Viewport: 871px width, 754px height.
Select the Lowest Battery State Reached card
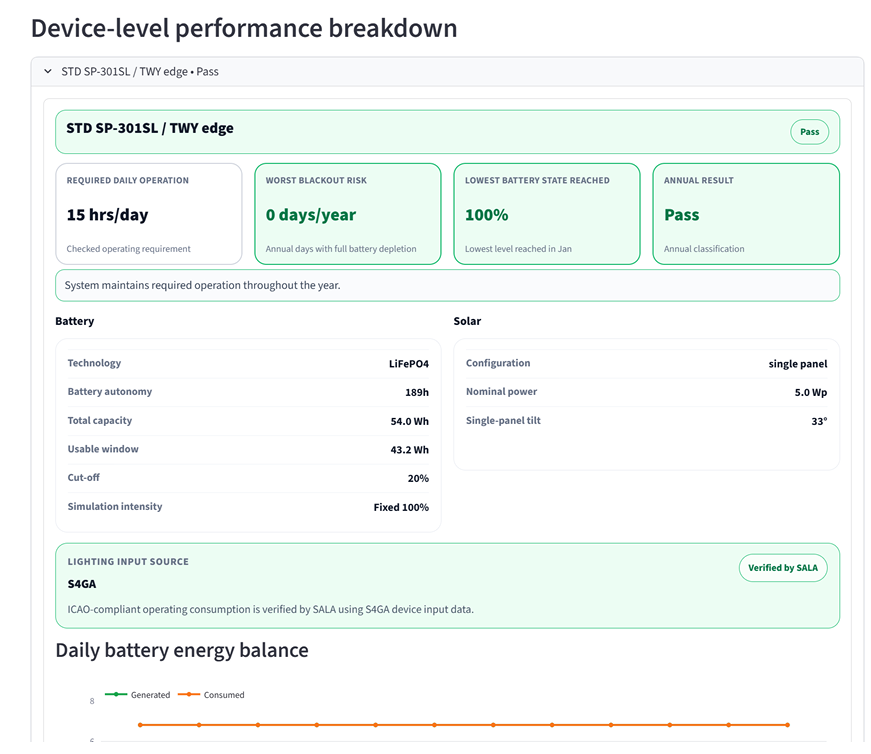(546, 214)
